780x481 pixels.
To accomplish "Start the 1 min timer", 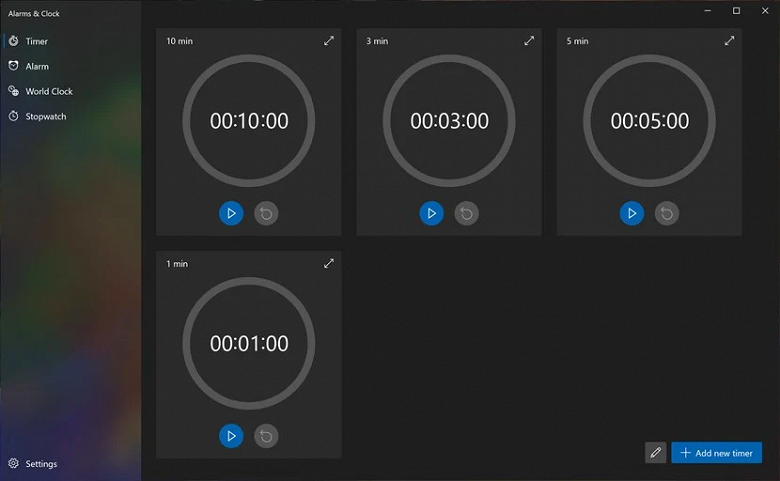I will 231,436.
